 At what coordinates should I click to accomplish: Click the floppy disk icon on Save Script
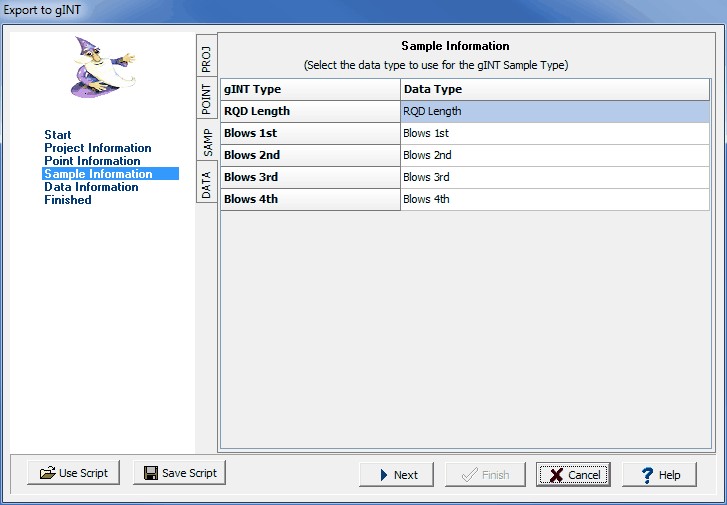(x=151, y=473)
